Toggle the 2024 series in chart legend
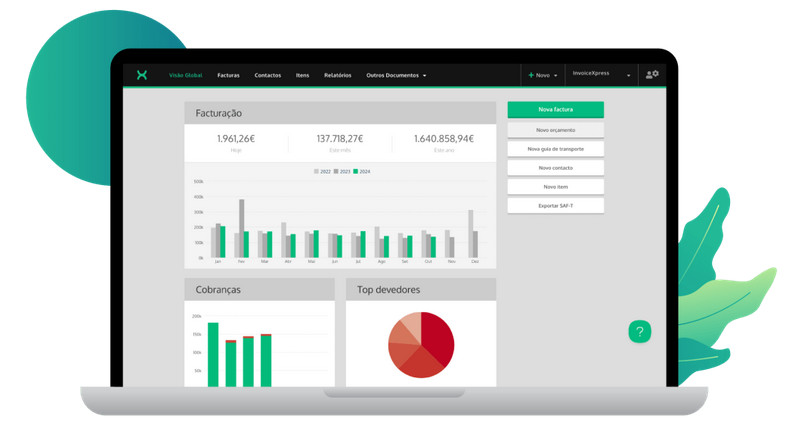Screen dimensions: 808x444 (361, 172)
